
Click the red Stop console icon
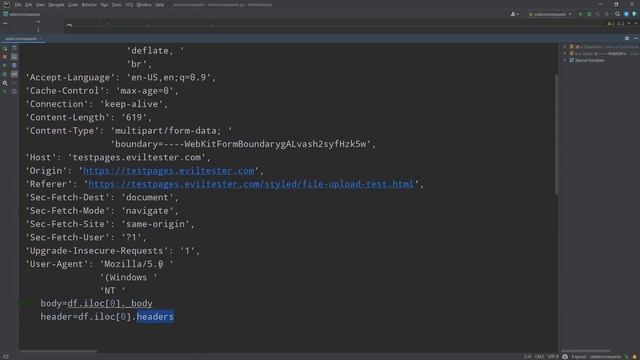5,57
